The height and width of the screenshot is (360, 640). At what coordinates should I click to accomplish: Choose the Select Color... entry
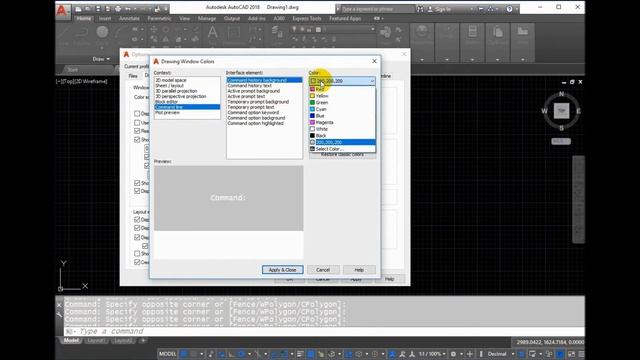[342, 149]
